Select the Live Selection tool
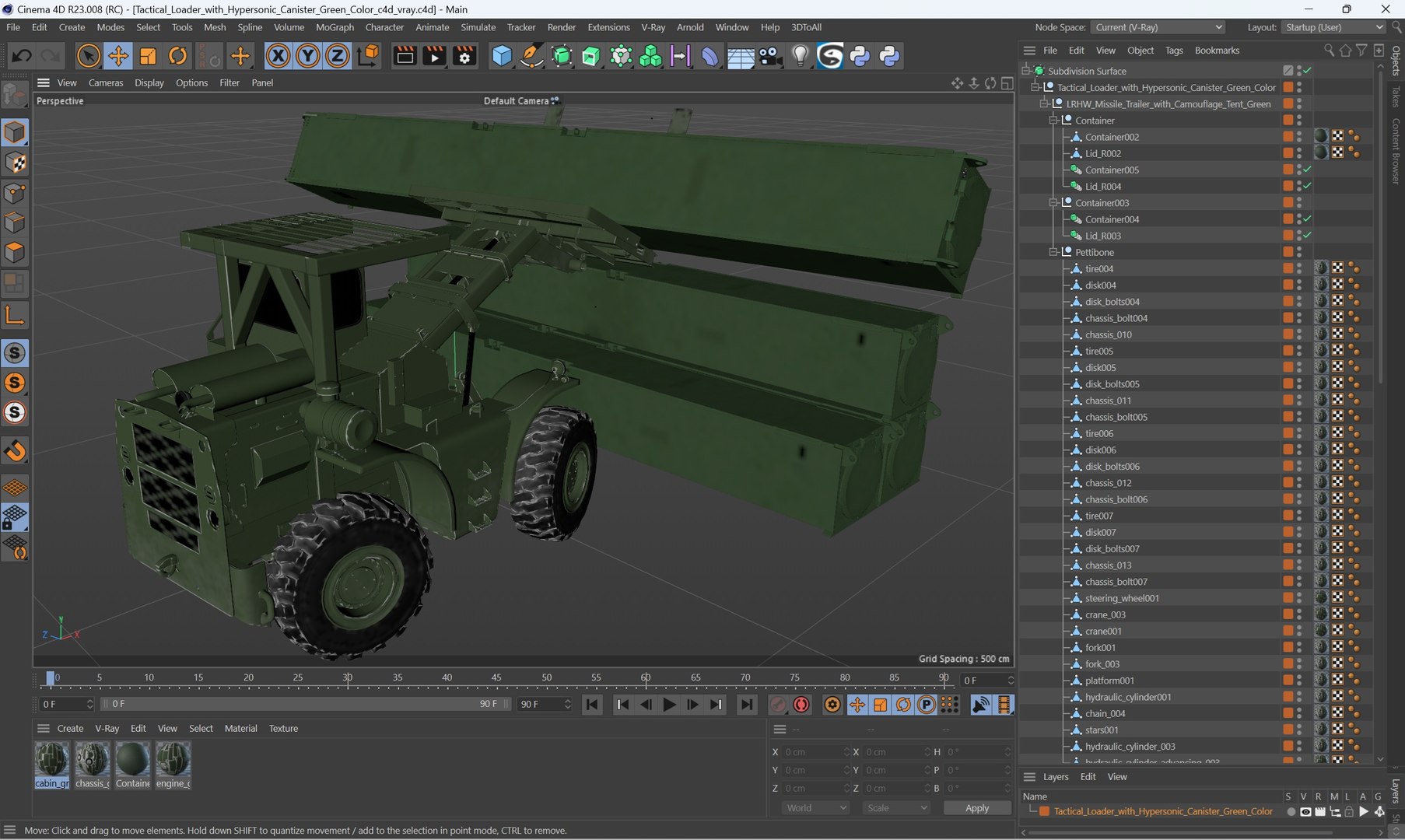Screen dimensions: 1405x840 click(89, 56)
